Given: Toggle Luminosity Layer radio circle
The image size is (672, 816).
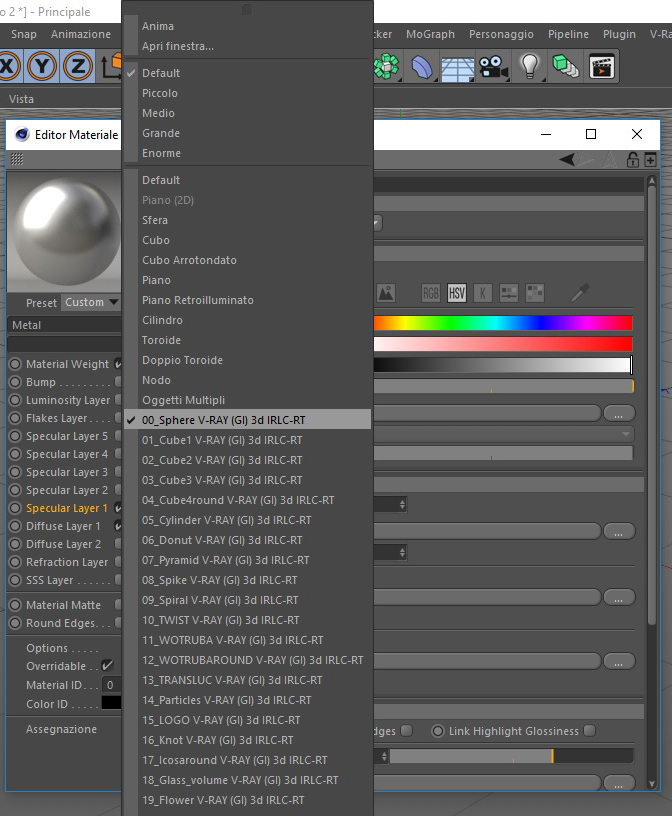Looking at the screenshot, I should pyautogui.click(x=16, y=400).
